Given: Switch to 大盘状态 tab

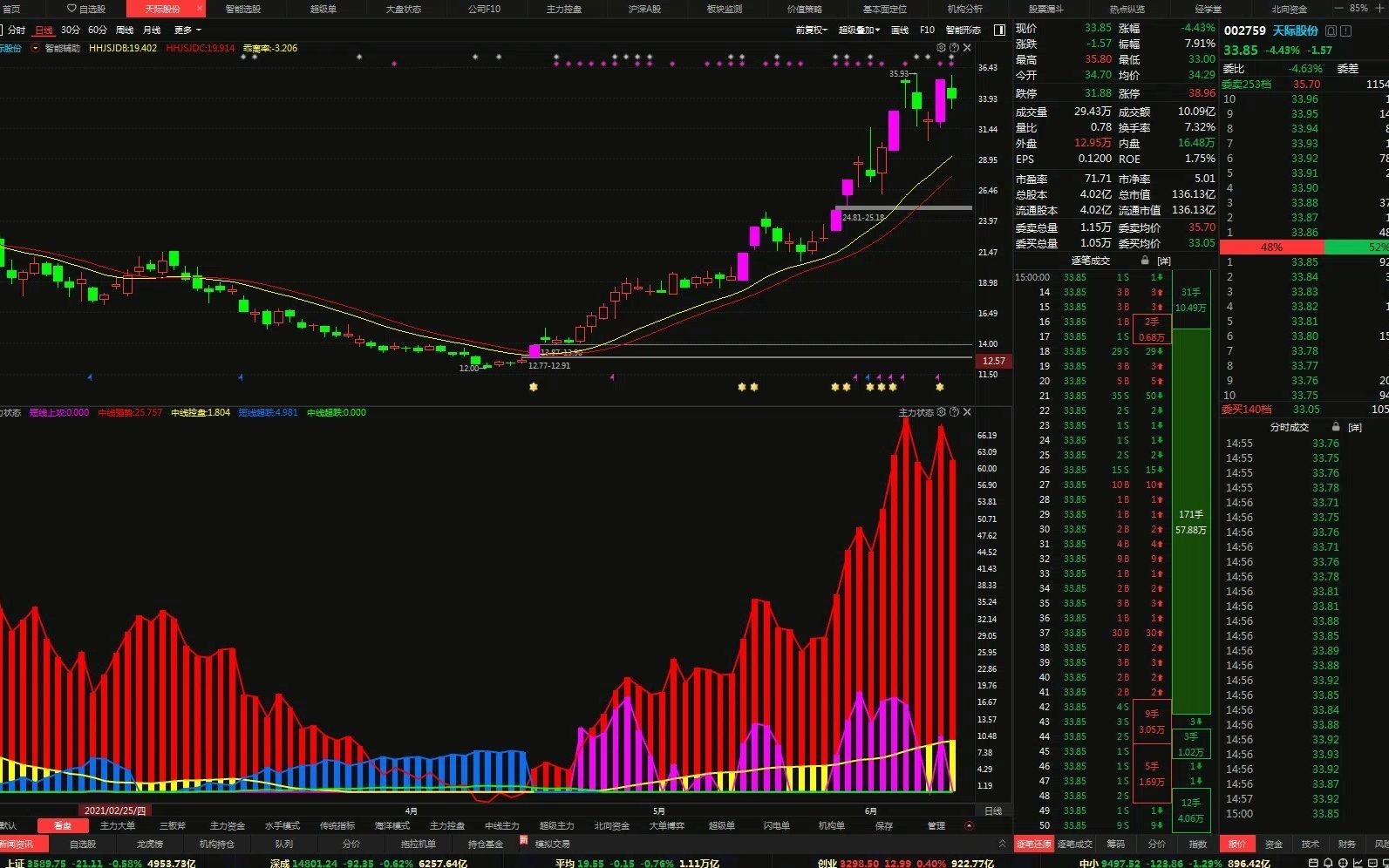Looking at the screenshot, I should (x=404, y=9).
